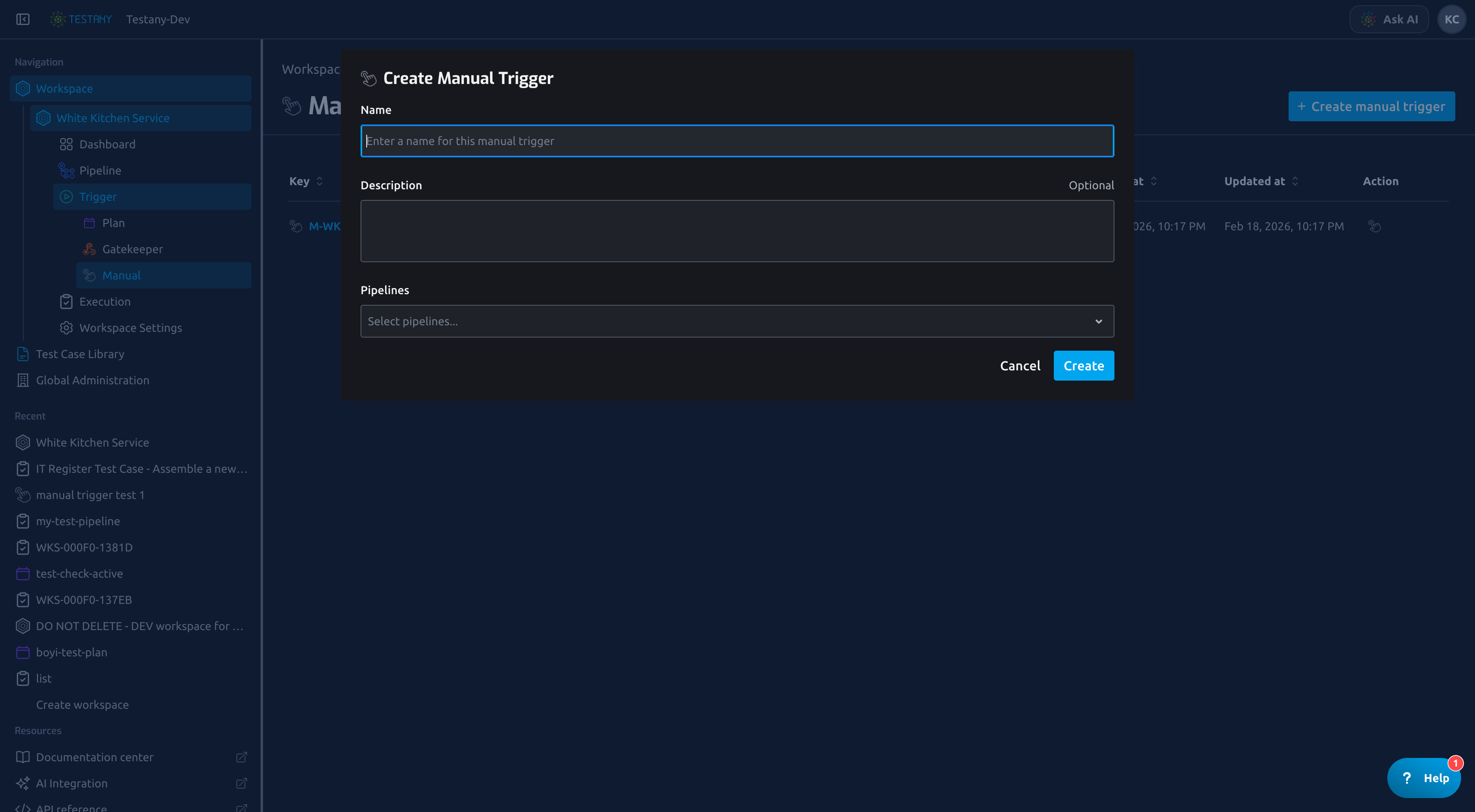Click the Pipeline icon in sidebar
Image resolution: width=1475 pixels, height=812 pixels.
(66, 171)
